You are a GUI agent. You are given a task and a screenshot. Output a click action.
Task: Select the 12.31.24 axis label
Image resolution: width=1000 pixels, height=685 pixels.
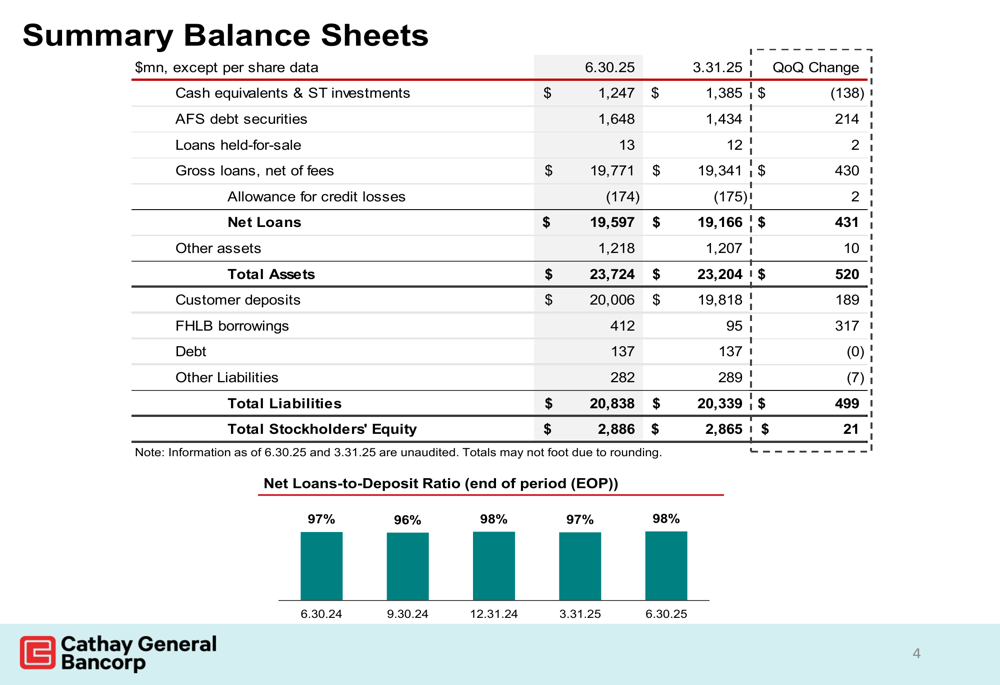click(x=494, y=614)
